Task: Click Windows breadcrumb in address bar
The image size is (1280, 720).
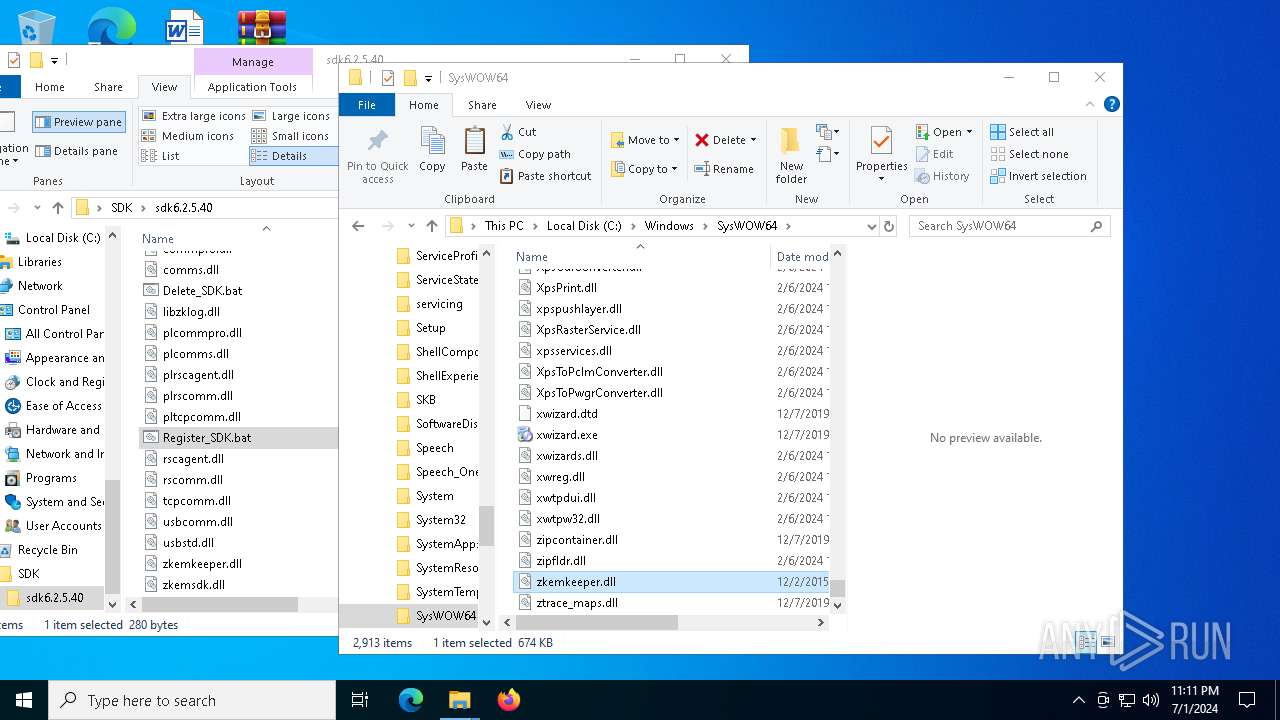Action: [x=669, y=226]
